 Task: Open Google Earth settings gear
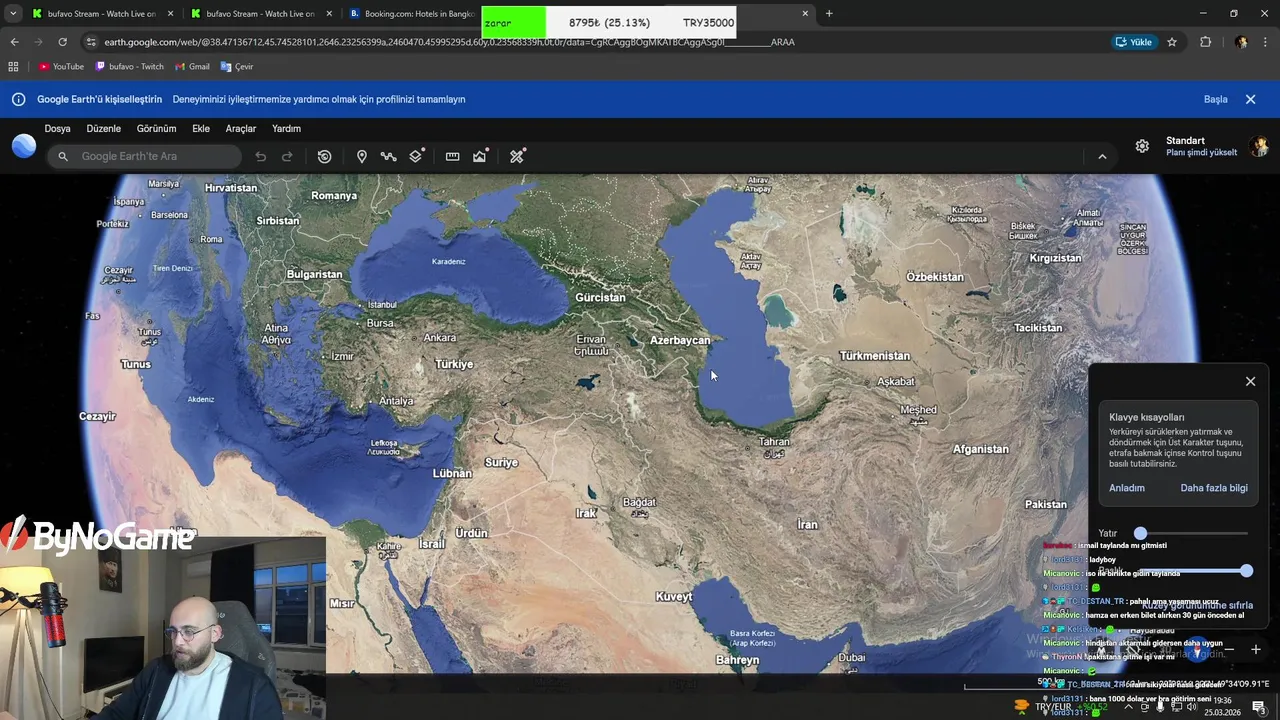(1142, 146)
